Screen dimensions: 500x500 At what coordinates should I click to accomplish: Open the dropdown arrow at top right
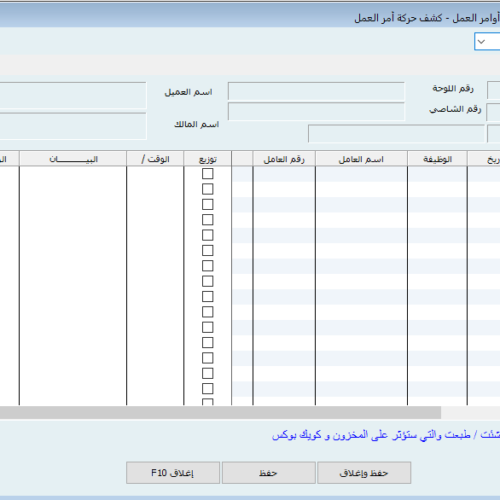(x=481, y=42)
